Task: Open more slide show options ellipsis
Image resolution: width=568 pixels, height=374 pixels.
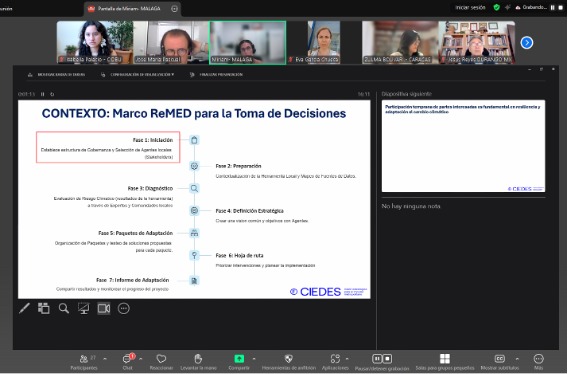Action: pos(124,308)
